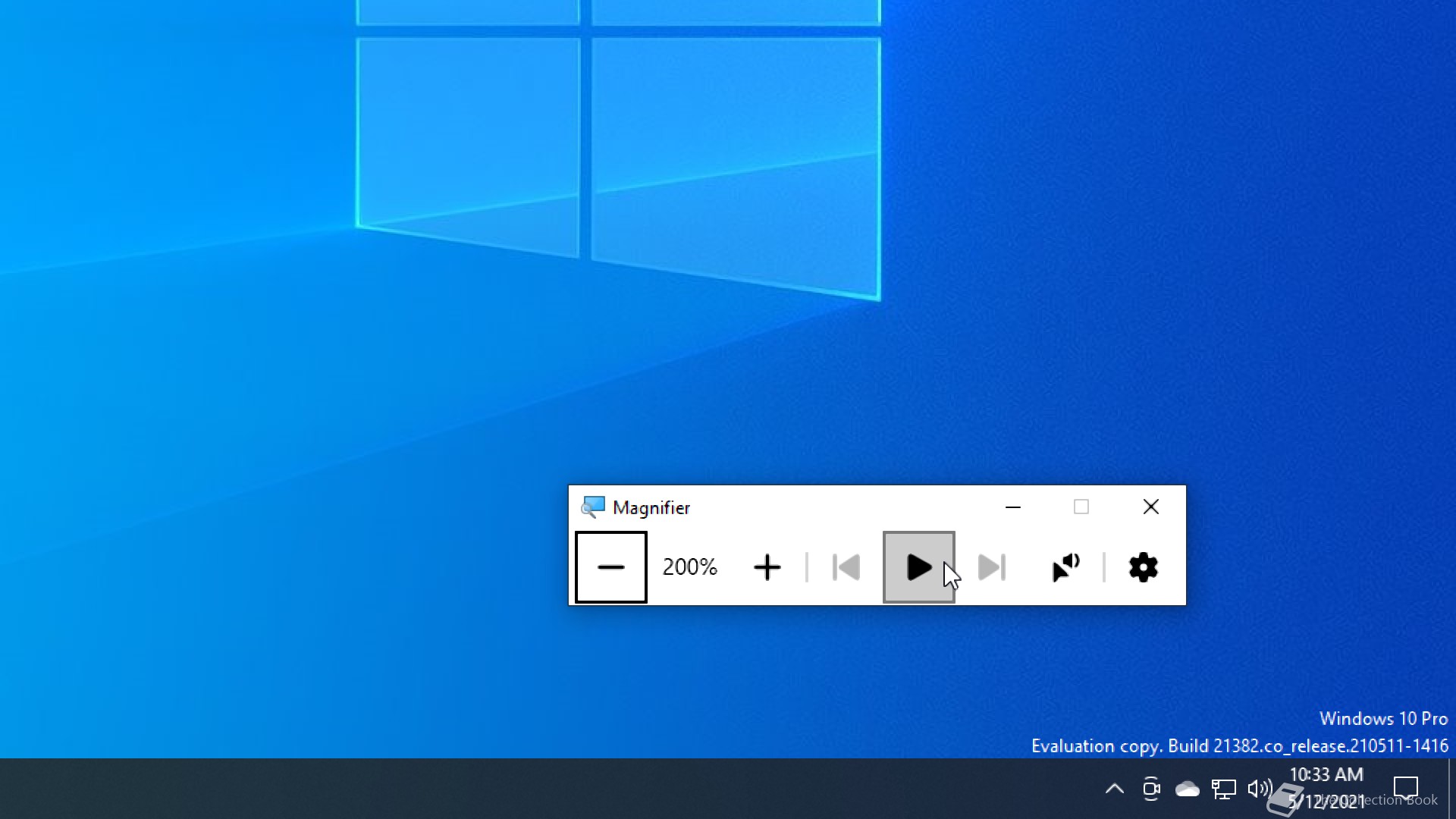The height and width of the screenshot is (819, 1456).
Task: Click the Show desktop sliver at taskbar edge
Action: (x=1451, y=789)
